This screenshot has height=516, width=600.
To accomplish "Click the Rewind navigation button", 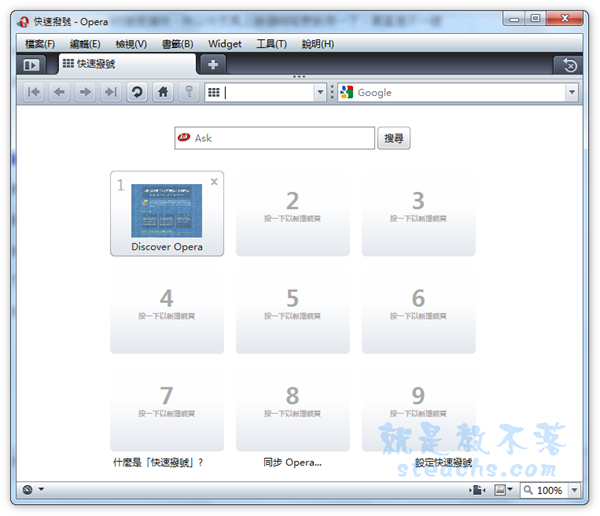I will (34, 92).
